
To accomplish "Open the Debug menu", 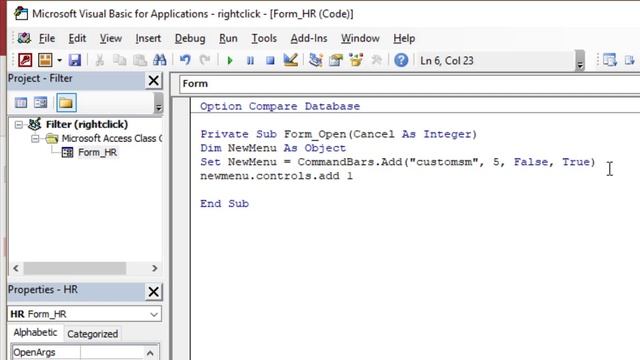I will (190, 38).
